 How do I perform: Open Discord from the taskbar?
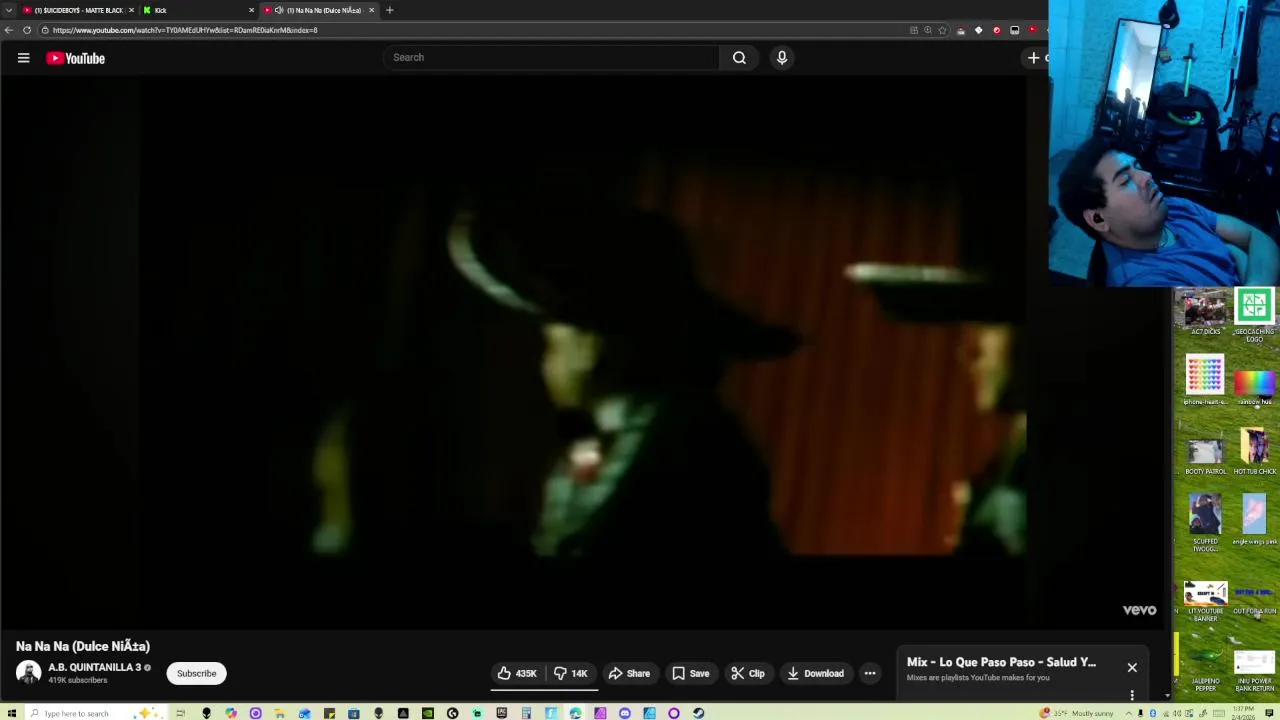(x=625, y=713)
